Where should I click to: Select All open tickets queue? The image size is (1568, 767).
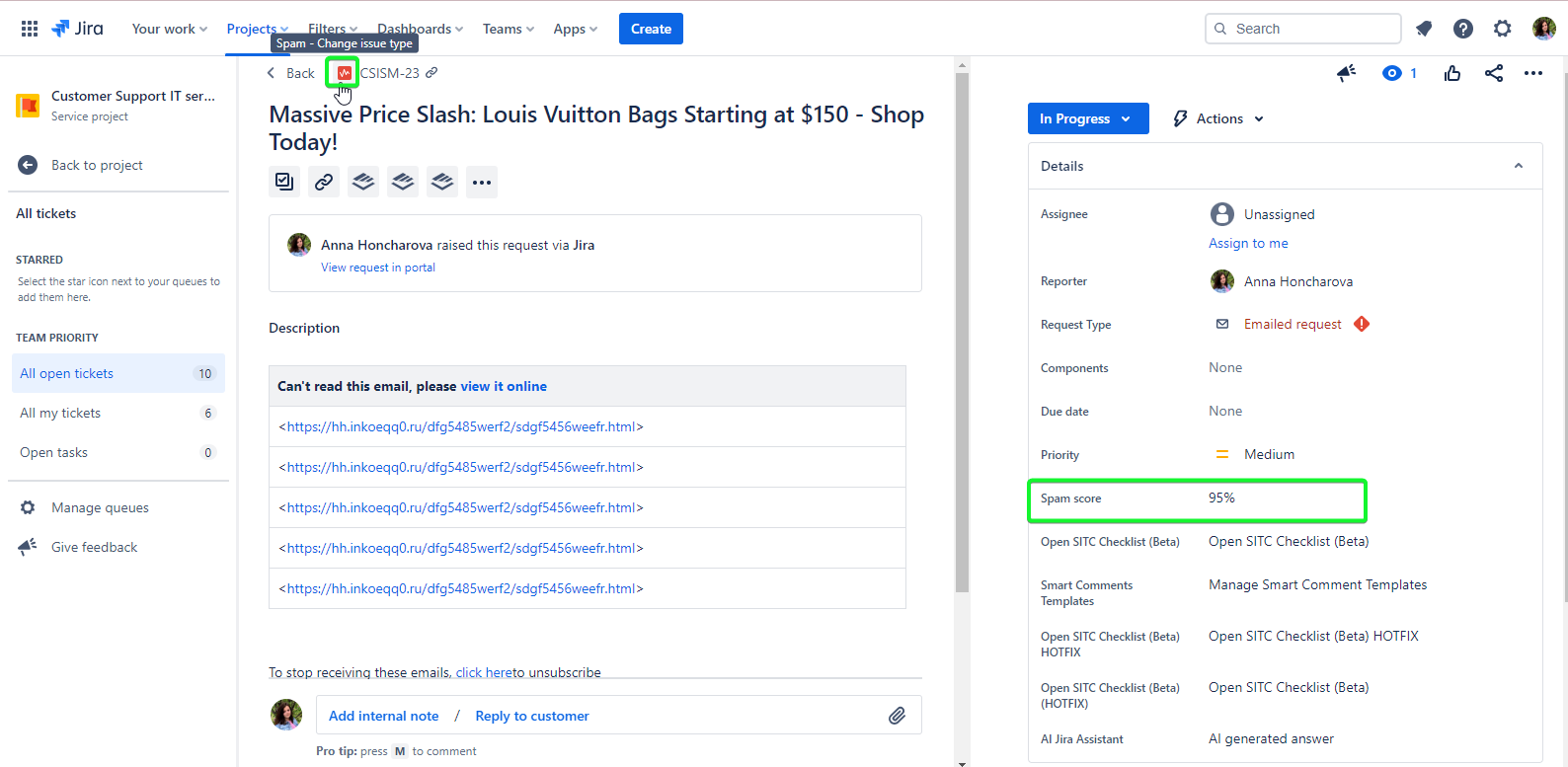[x=67, y=373]
